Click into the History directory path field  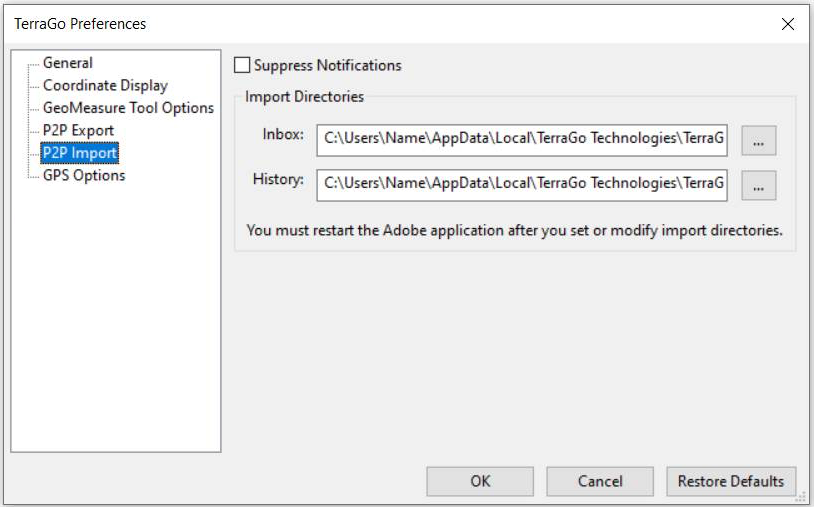pos(522,185)
